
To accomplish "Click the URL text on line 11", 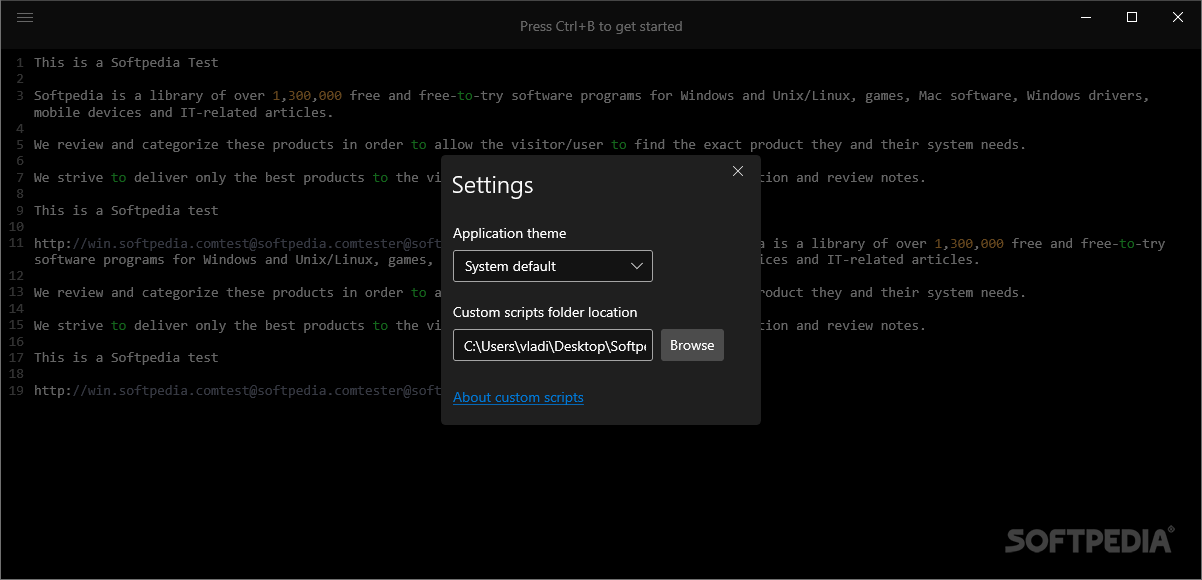I will pos(237,243).
